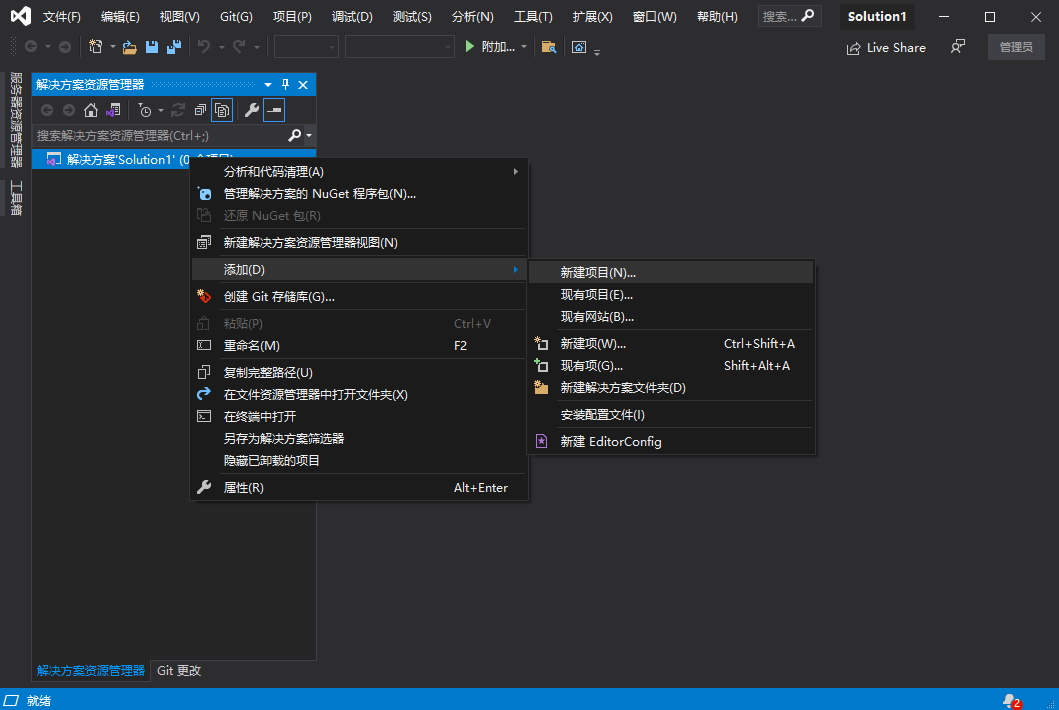This screenshot has height=710, width=1059.
Task: Click the 附加... start button text
Action: [498, 47]
